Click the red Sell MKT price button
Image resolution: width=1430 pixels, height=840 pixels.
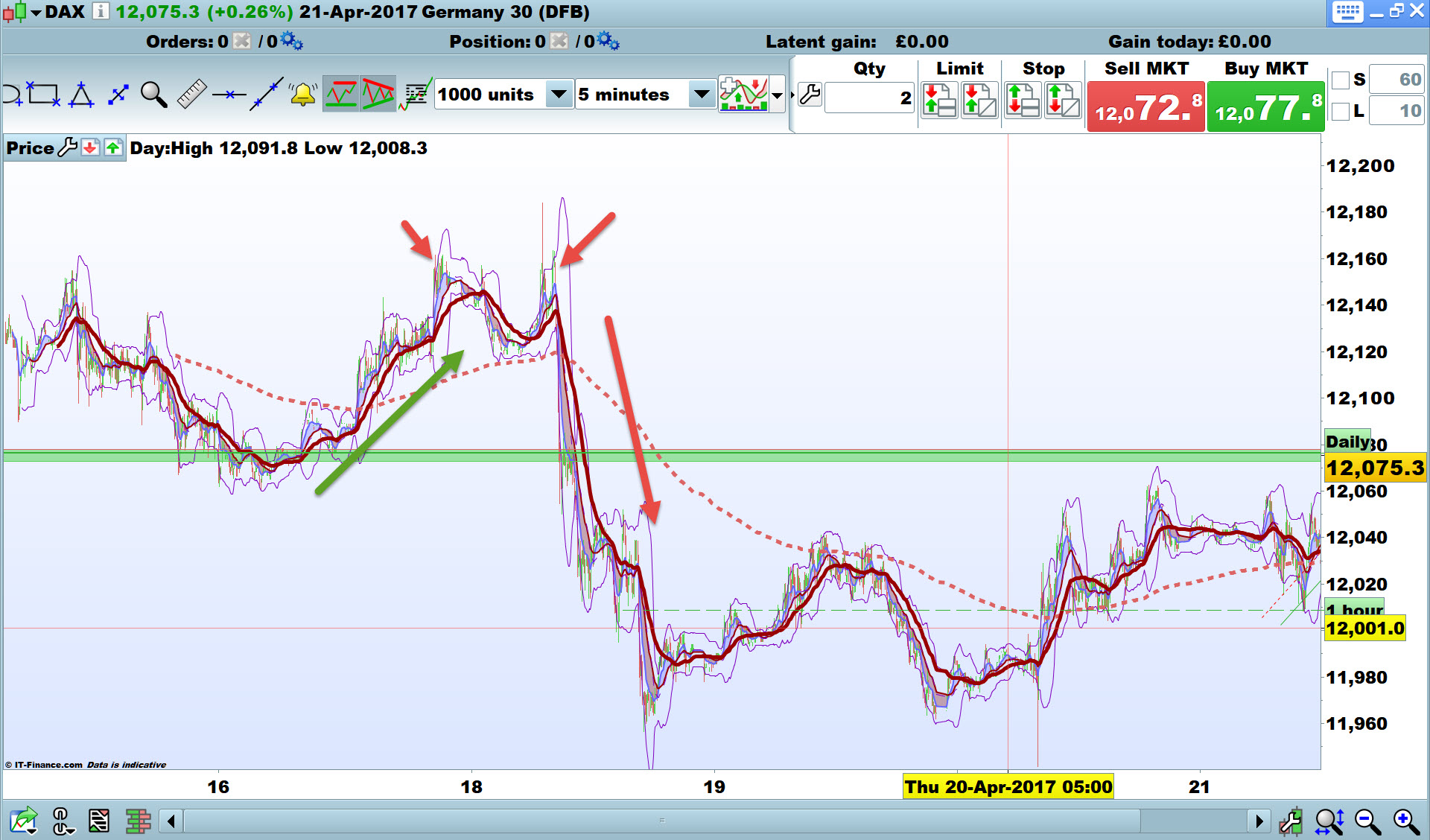coord(1145,108)
